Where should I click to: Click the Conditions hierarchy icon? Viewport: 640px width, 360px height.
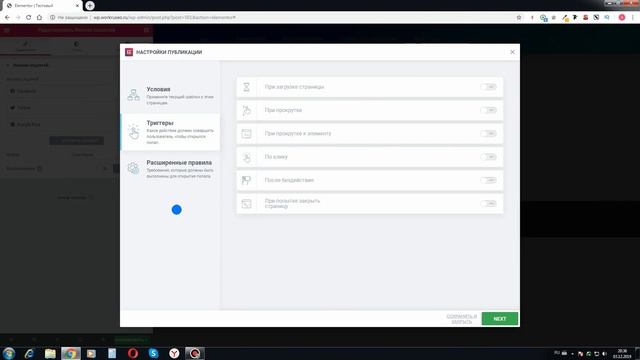pyautogui.click(x=133, y=95)
